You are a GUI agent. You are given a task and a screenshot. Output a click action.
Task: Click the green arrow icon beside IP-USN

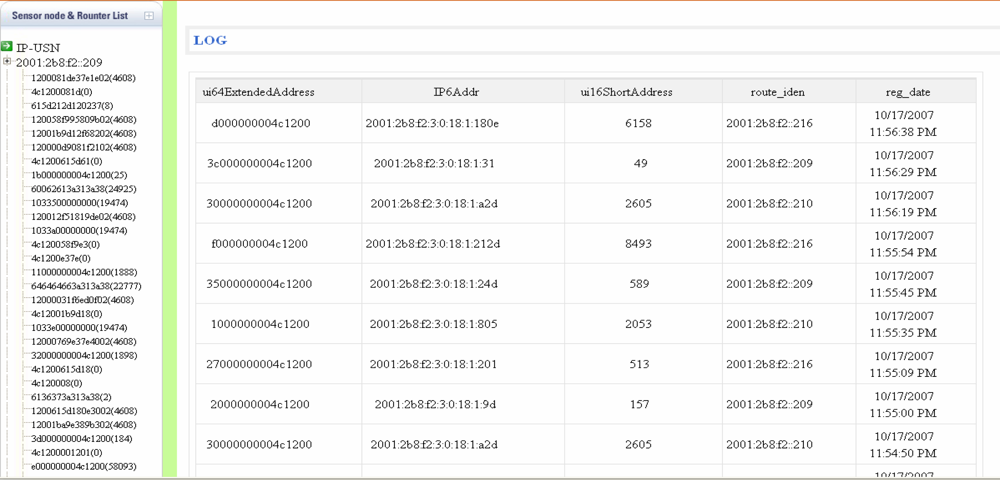tap(7, 47)
